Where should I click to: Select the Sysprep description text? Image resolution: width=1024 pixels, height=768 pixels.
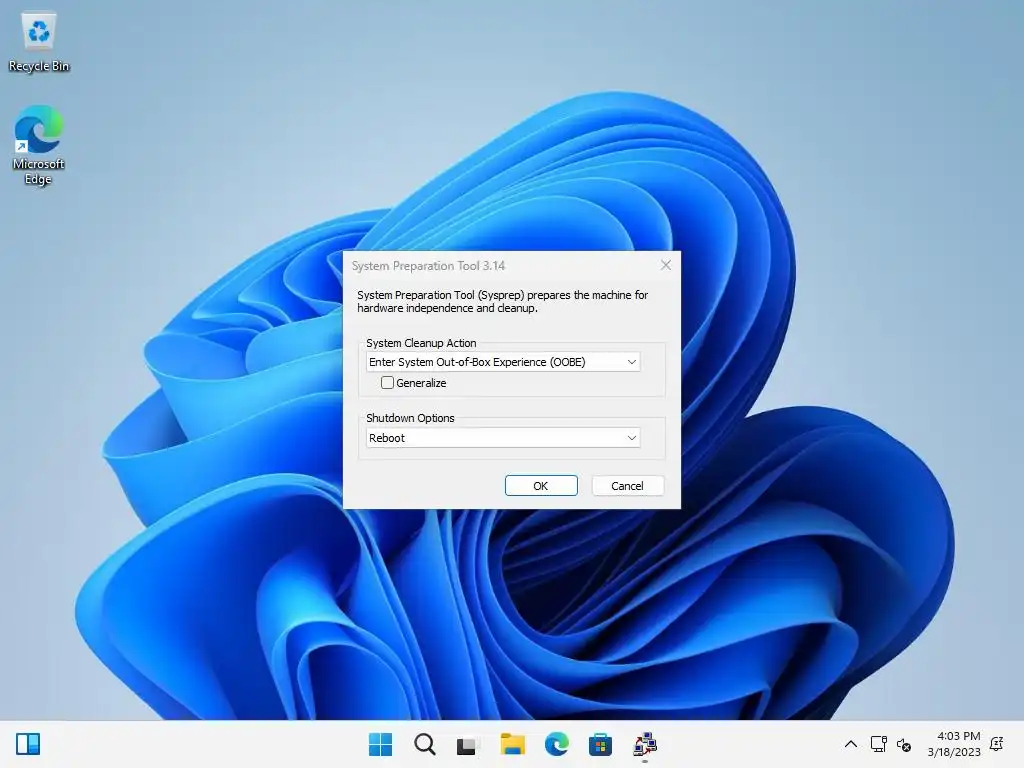click(502, 302)
